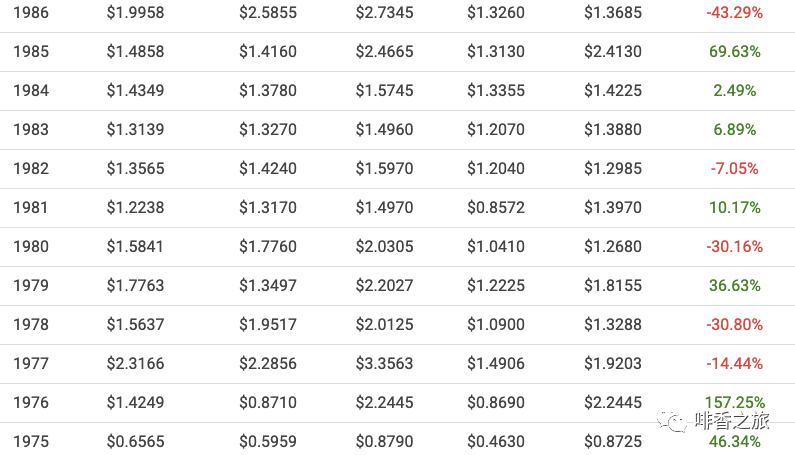This screenshot has width=795, height=455.
Task: Click the -7.05% change for 1982
Action: 734,169
